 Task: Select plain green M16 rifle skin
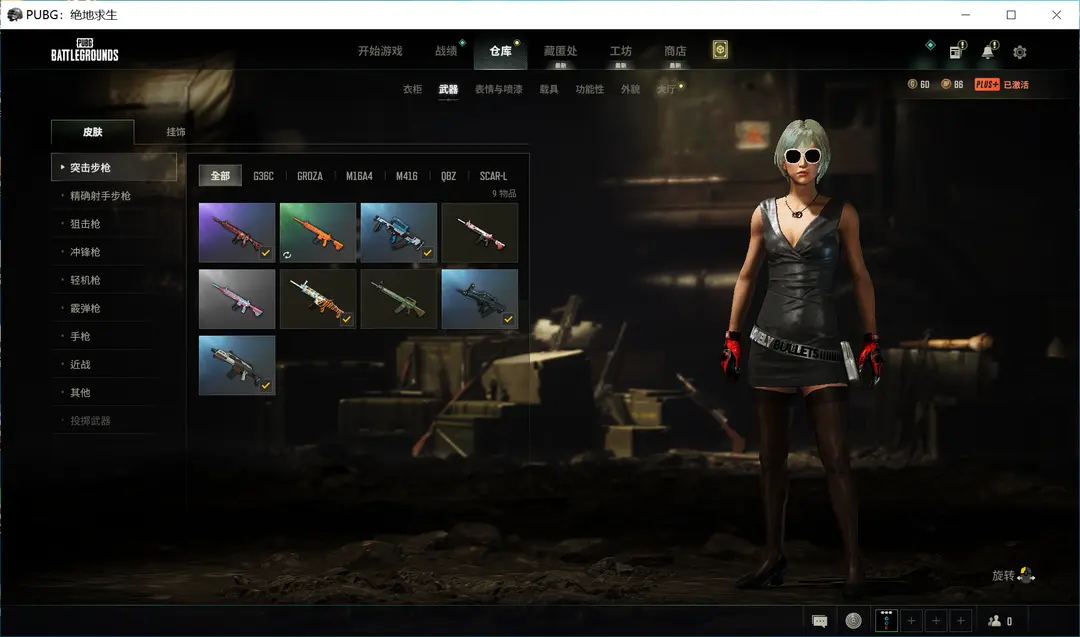coord(399,299)
